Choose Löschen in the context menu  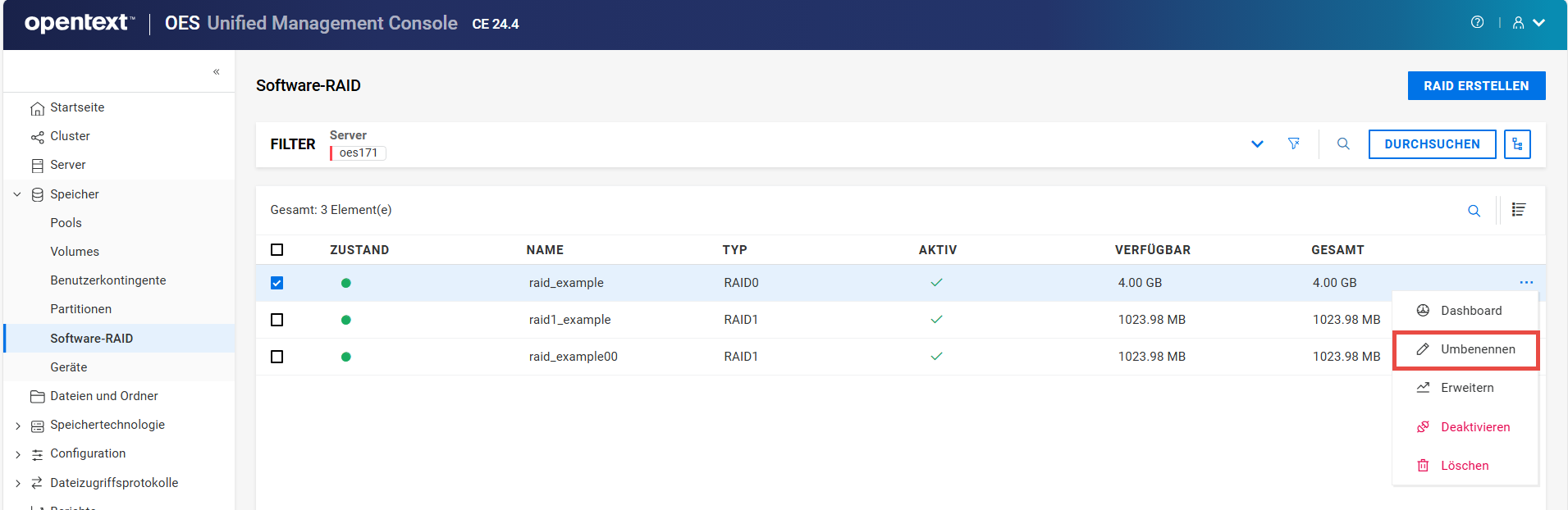pyautogui.click(x=1464, y=466)
